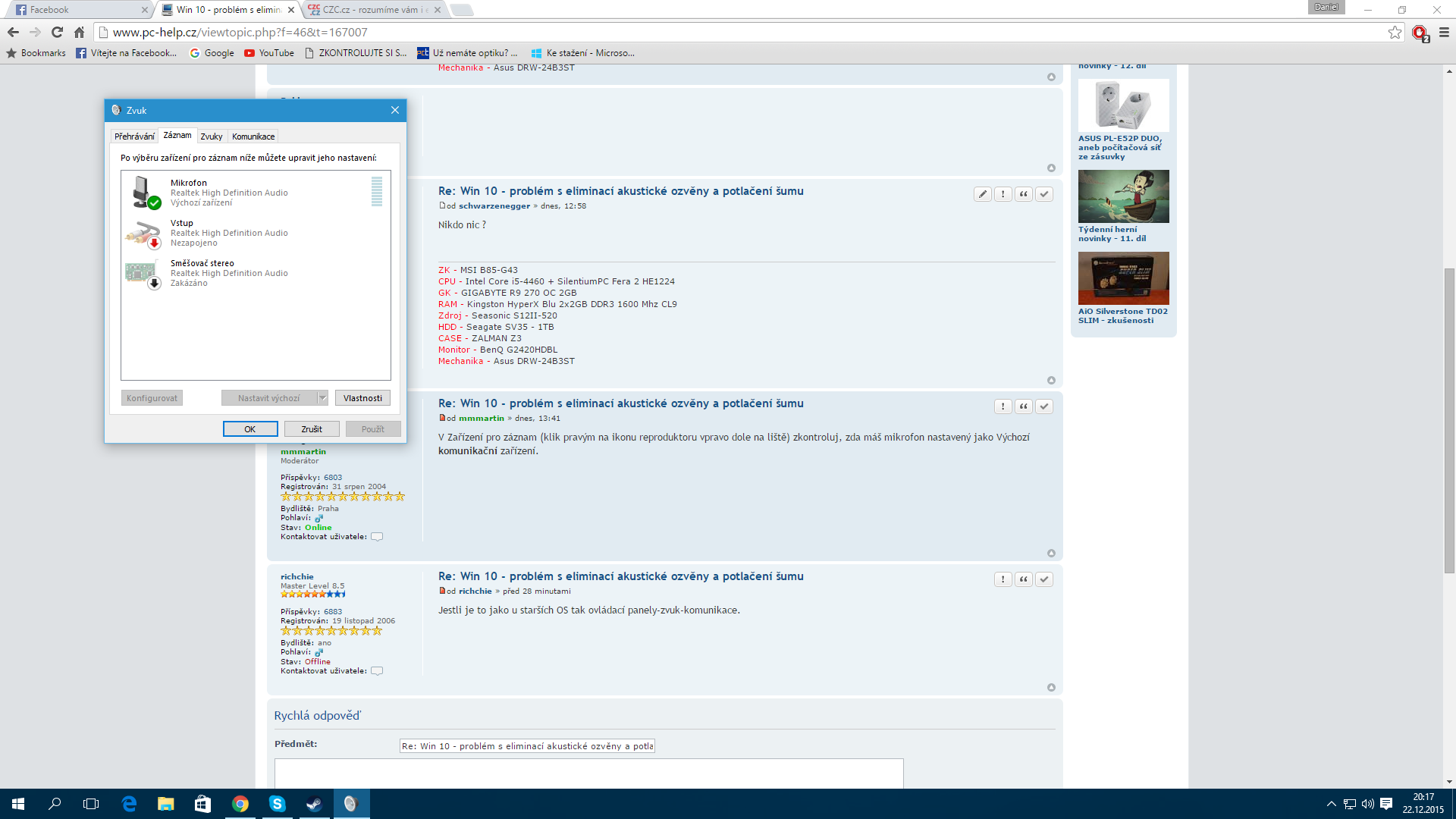Report richchie's post with exclamation icon
Screen dimensions: 1456x819
tap(1003, 579)
